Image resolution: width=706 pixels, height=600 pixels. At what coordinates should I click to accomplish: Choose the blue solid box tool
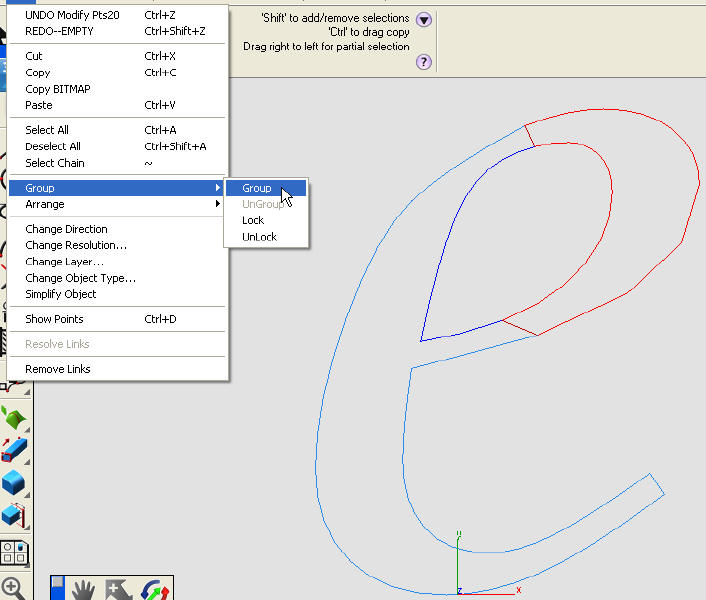pyautogui.click(x=13, y=482)
